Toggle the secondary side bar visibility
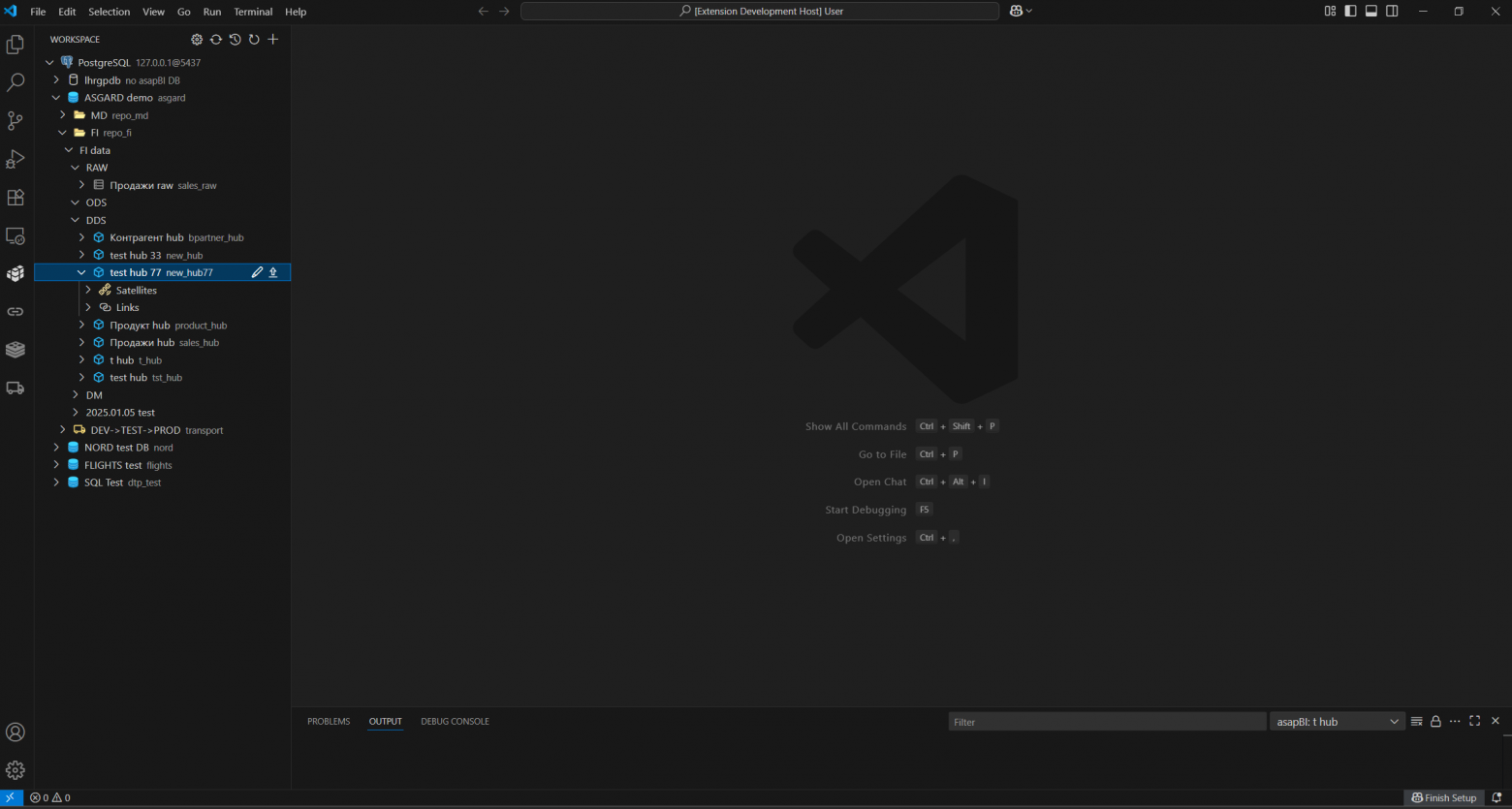The image size is (1512, 809). pos(1392,11)
